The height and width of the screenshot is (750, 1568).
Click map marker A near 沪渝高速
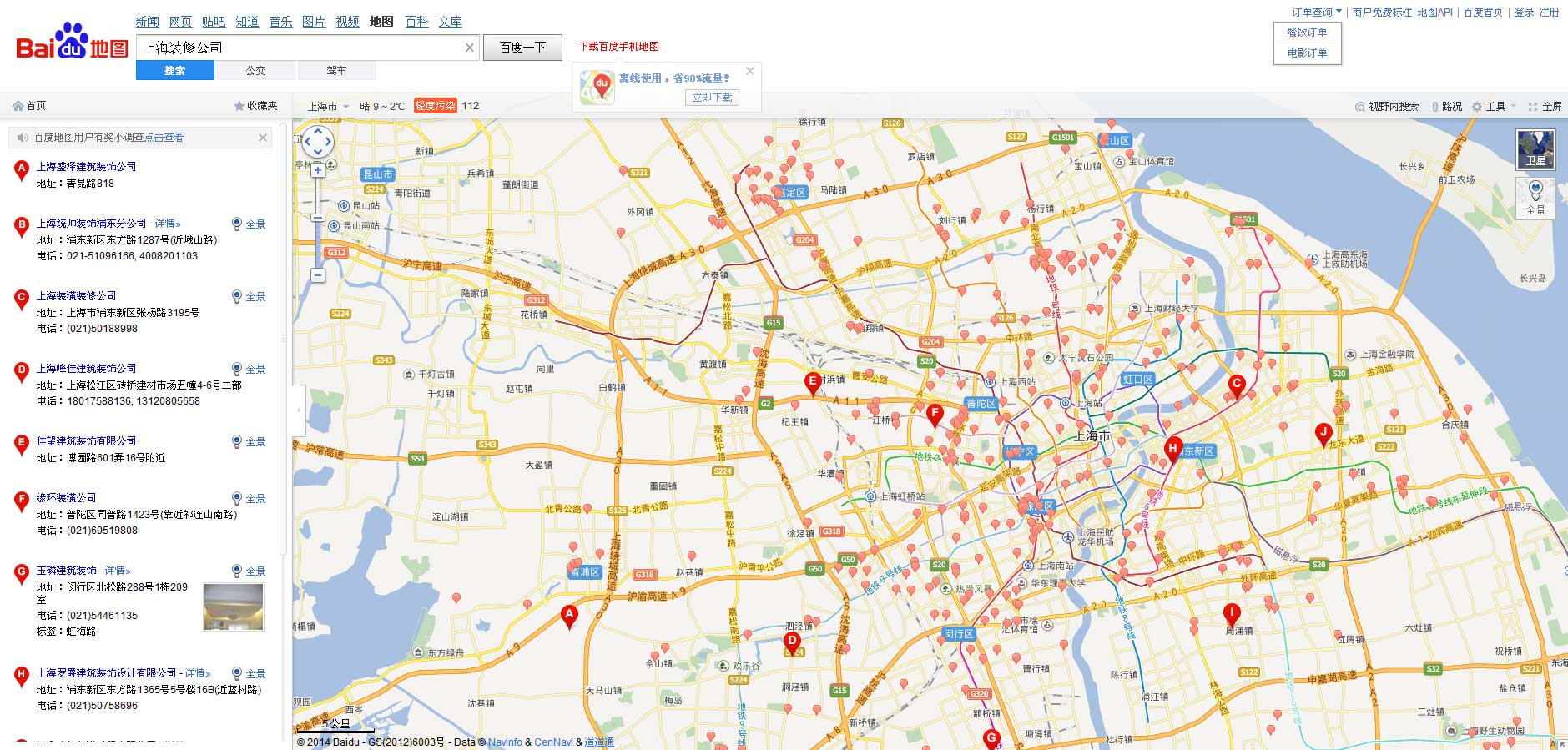click(569, 617)
